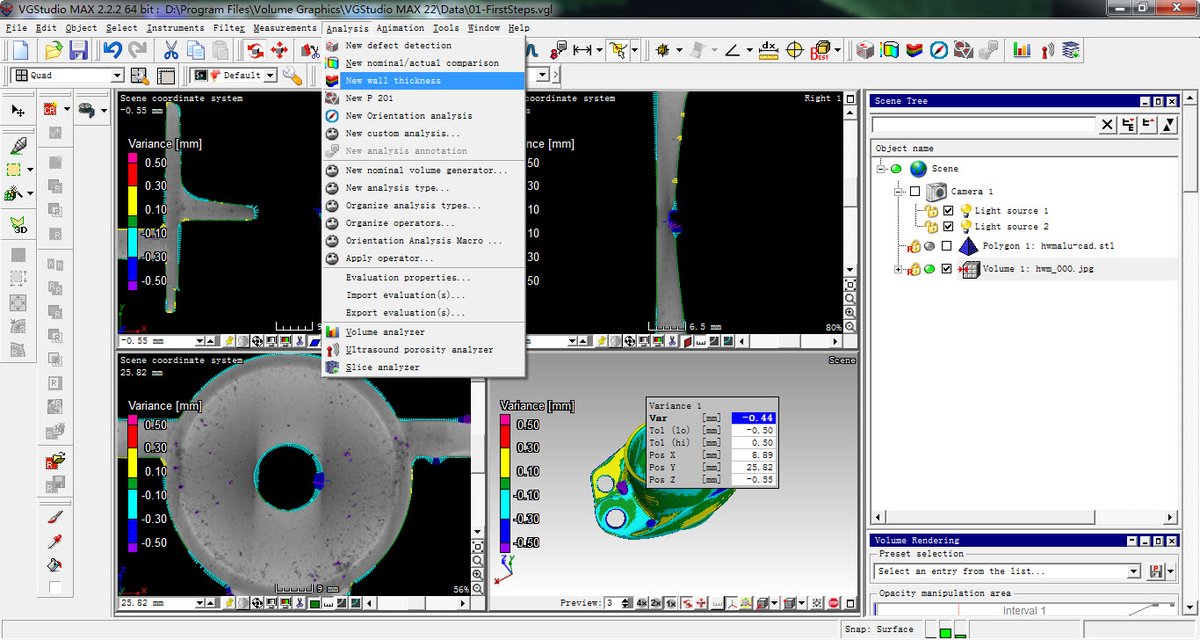
Task: Click the red brush tool in left sidebar
Action: click(55, 517)
